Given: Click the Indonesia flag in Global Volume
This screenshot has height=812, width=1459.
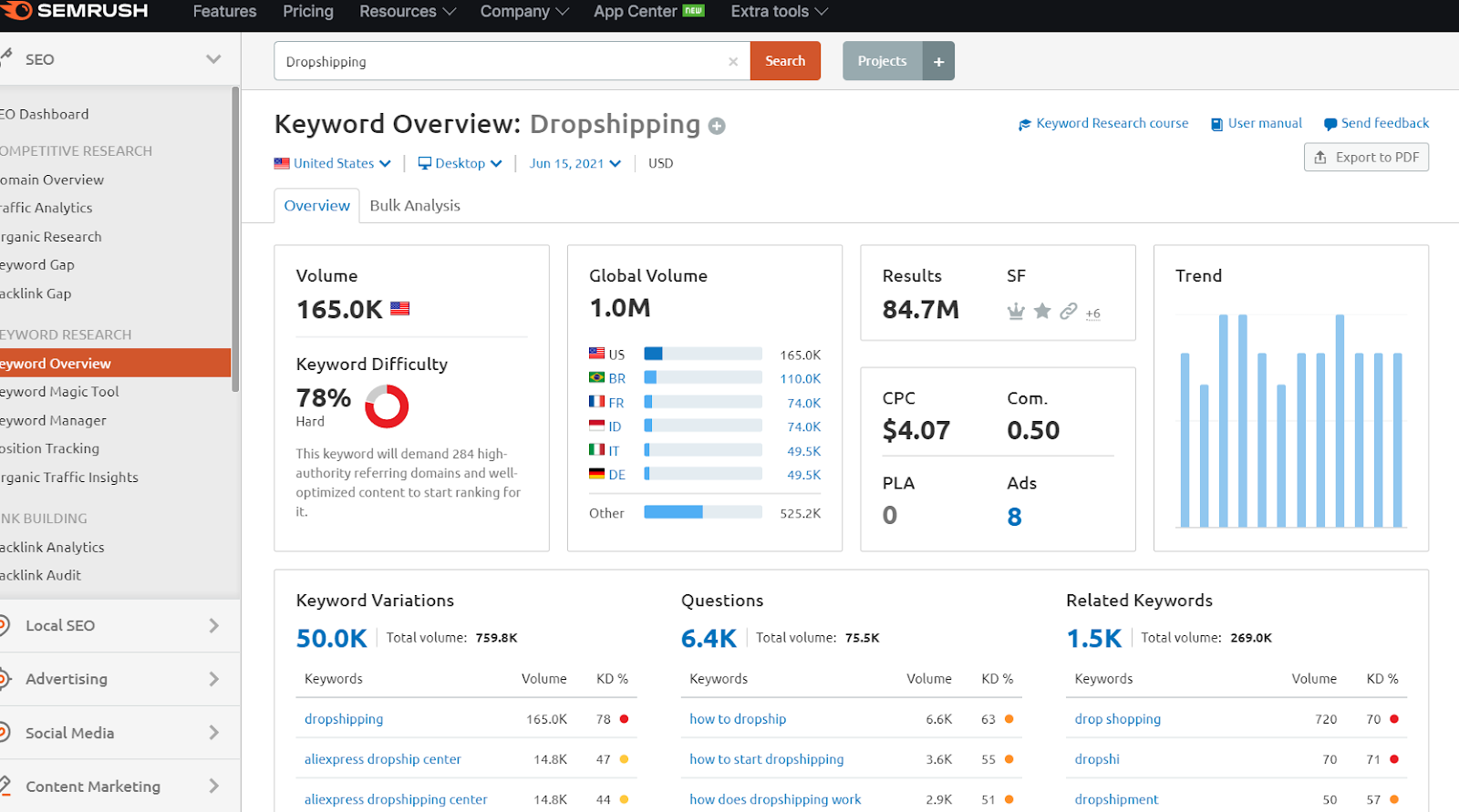Looking at the screenshot, I should tap(597, 426).
